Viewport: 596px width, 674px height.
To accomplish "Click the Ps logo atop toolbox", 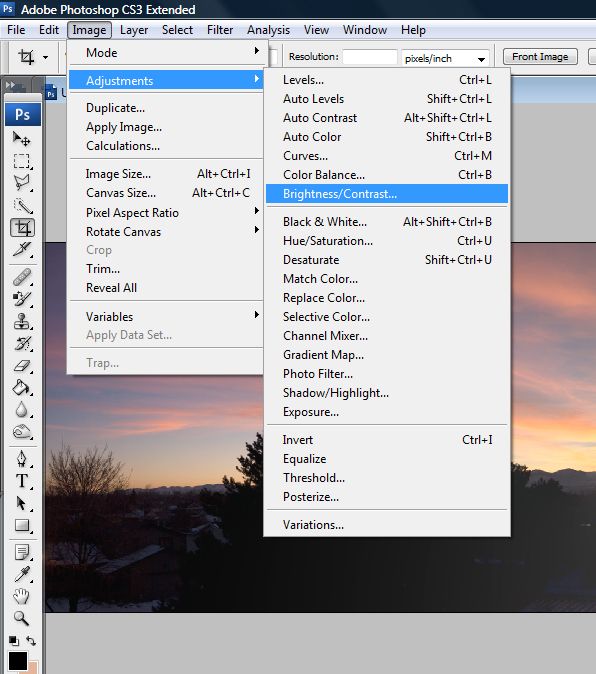I will point(23,114).
